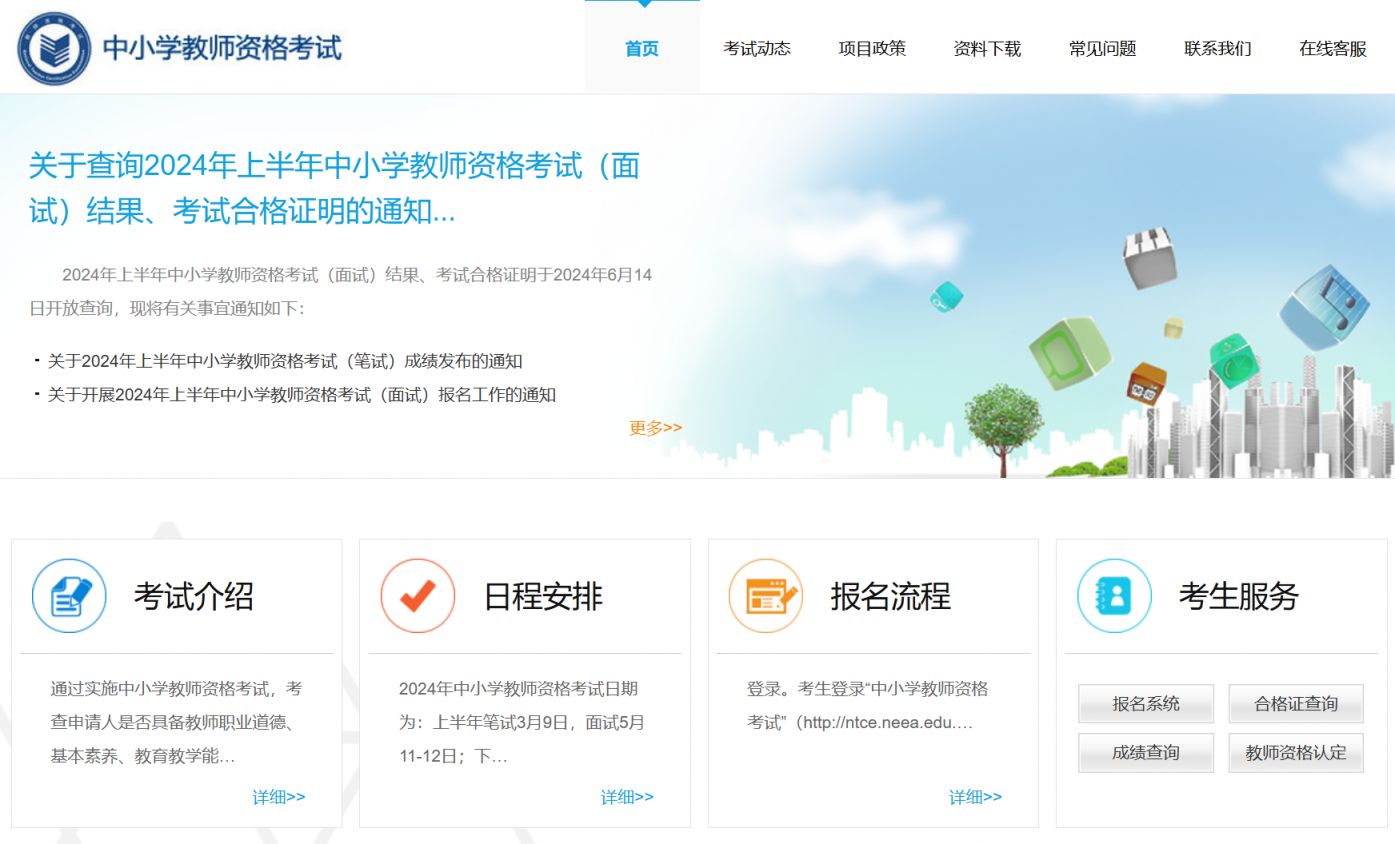Click the 报名流程 card heading
Screen dimensions: 1395x844
[x=890, y=596]
